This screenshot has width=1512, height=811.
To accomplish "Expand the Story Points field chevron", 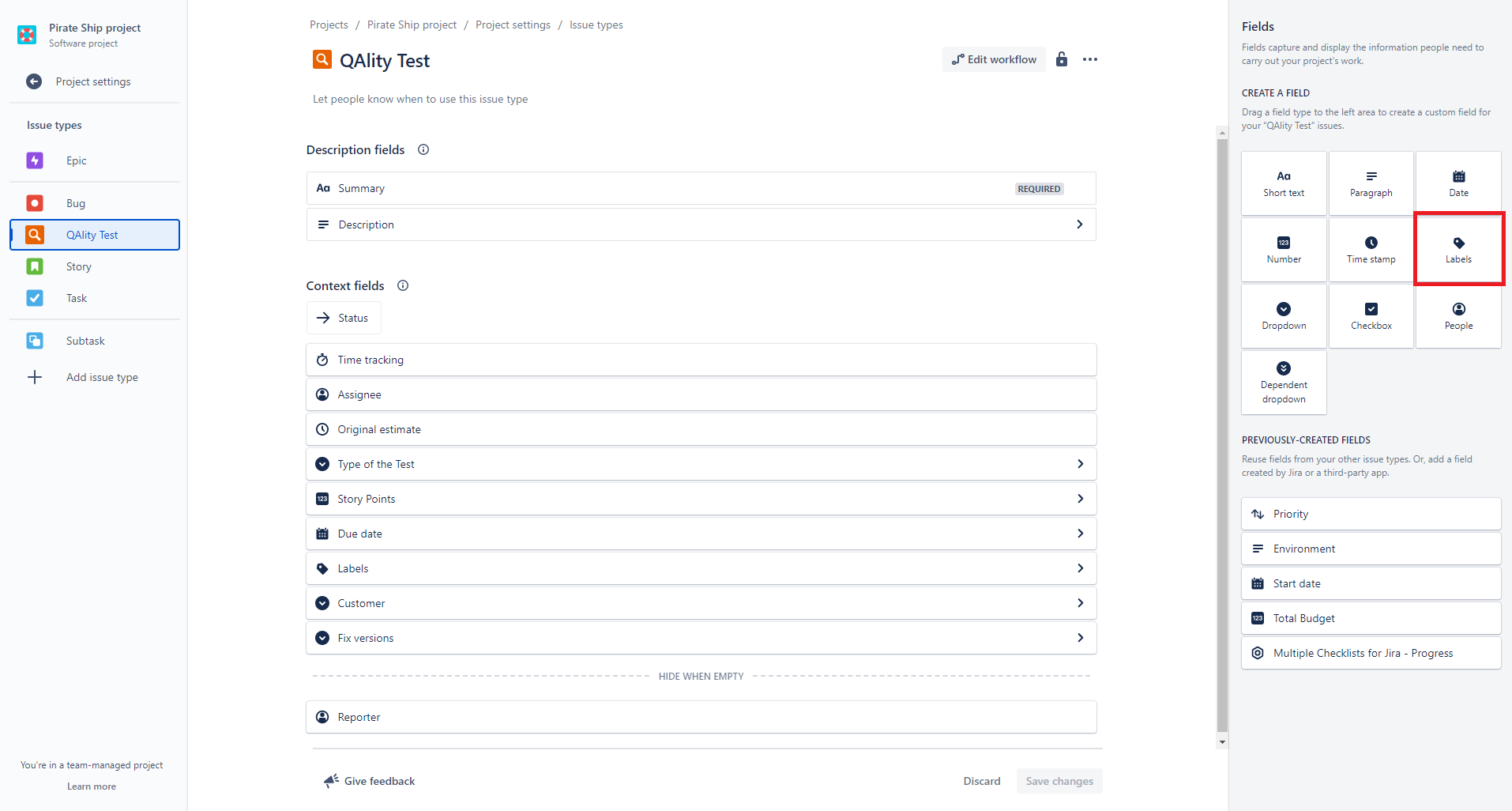I will pos(1080,499).
